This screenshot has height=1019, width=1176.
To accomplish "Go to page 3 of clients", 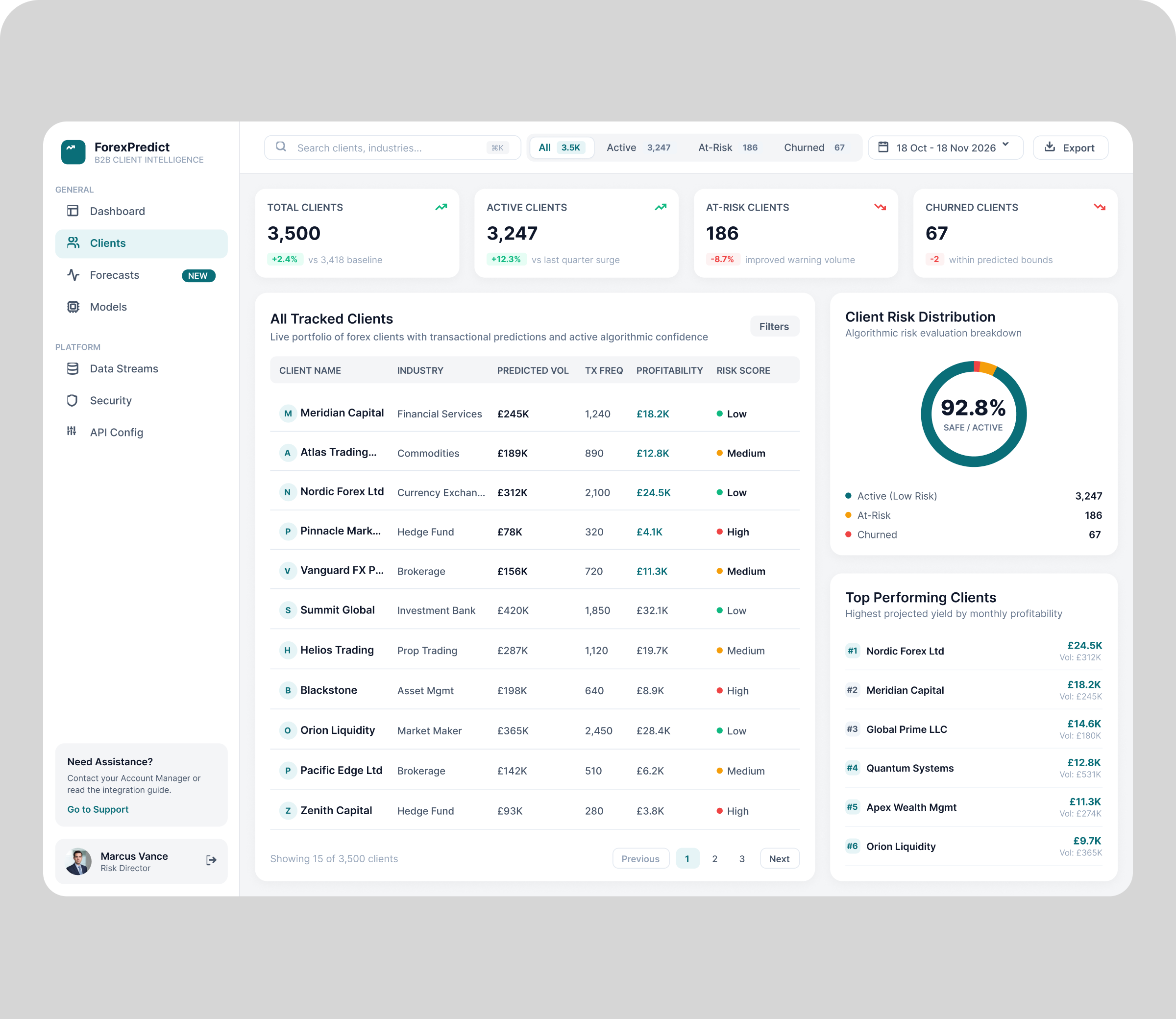I will (742, 859).
